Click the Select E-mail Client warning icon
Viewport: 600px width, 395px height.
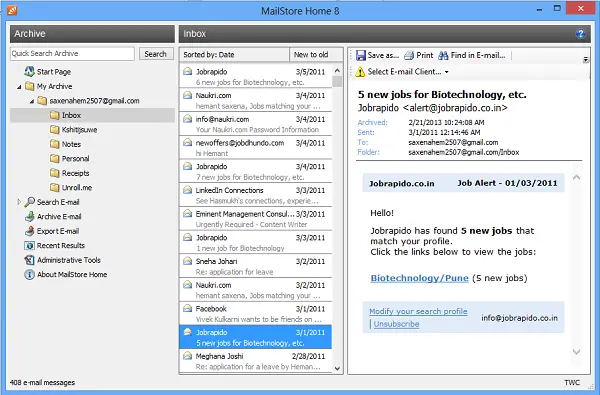(360, 72)
